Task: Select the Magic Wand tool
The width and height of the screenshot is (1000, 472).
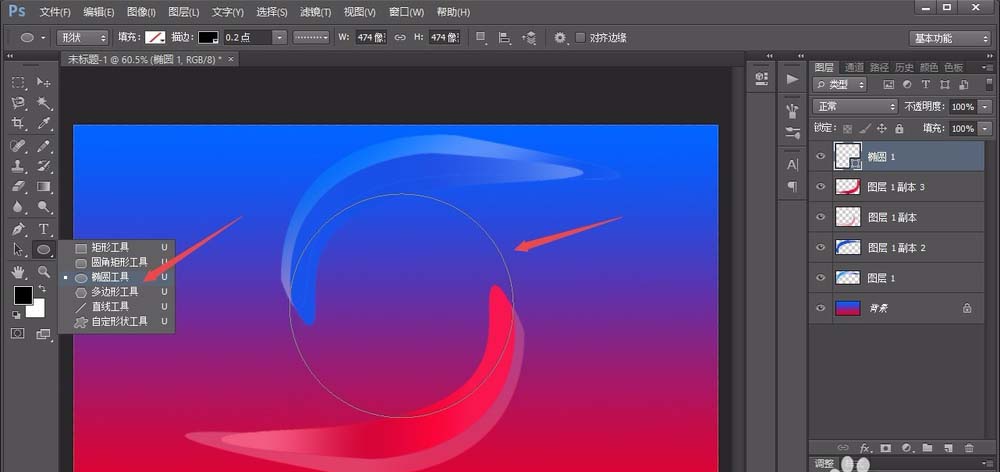Action: [44, 103]
